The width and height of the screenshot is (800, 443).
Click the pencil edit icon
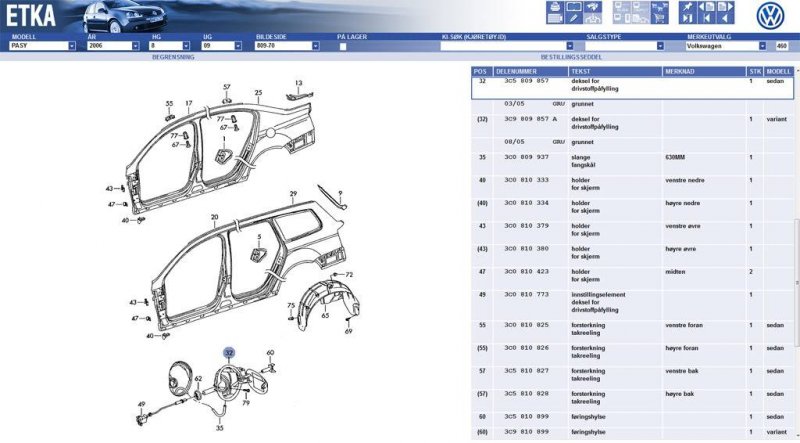pos(572,17)
